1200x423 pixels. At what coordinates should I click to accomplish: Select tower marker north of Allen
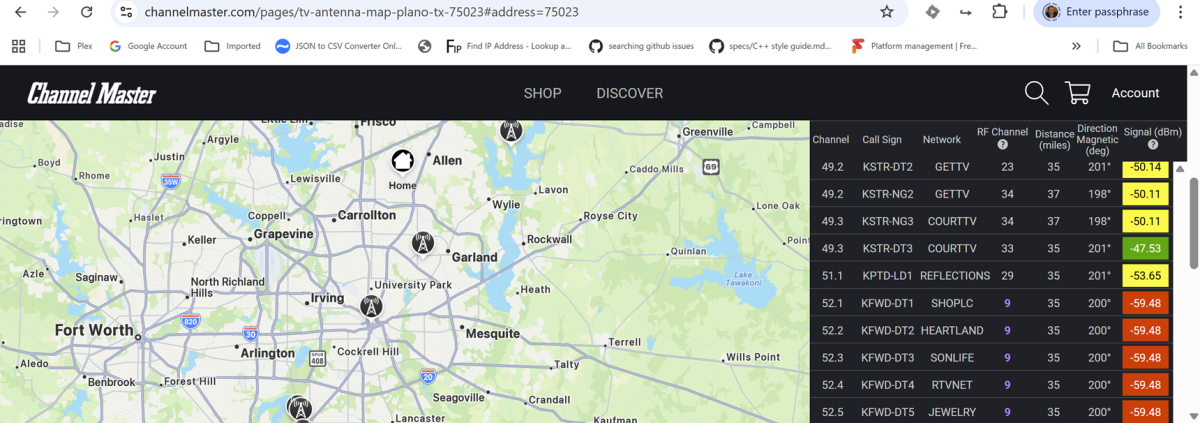click(x=511, y=130)
